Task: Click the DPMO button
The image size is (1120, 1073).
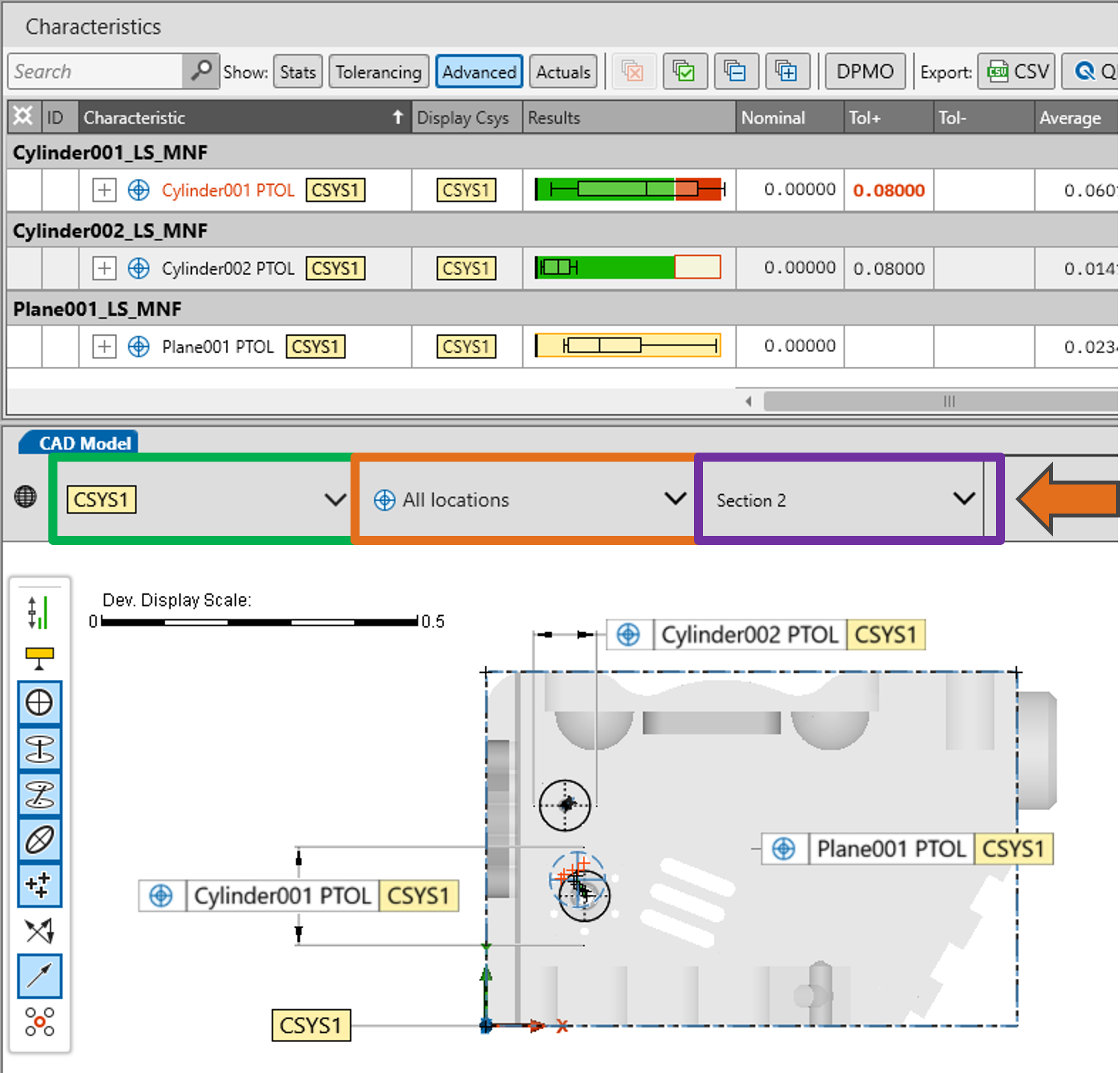Action: pos(864,71)
